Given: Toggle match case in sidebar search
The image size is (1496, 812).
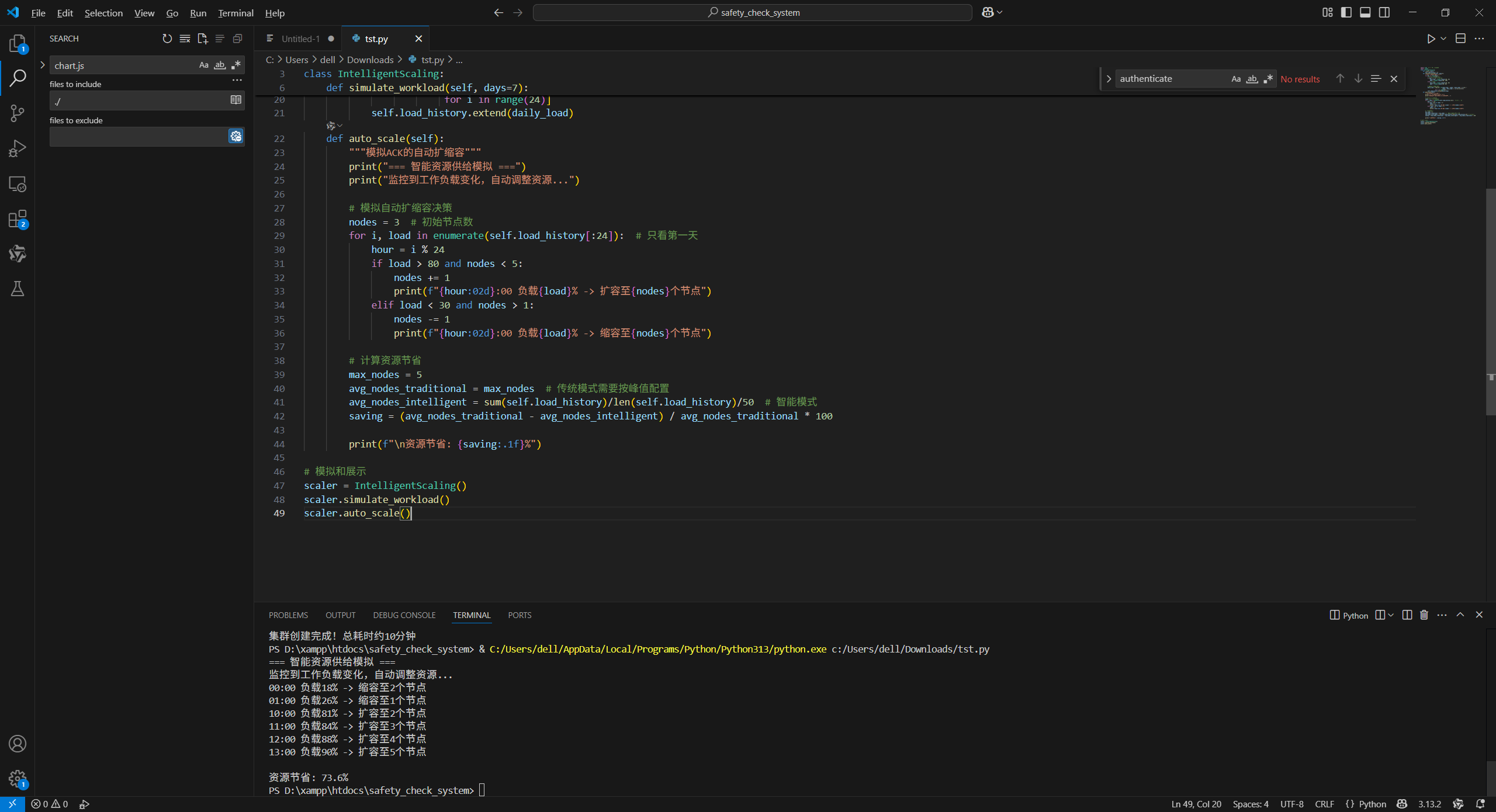Looking at the screenshot, I should point(203,65).
